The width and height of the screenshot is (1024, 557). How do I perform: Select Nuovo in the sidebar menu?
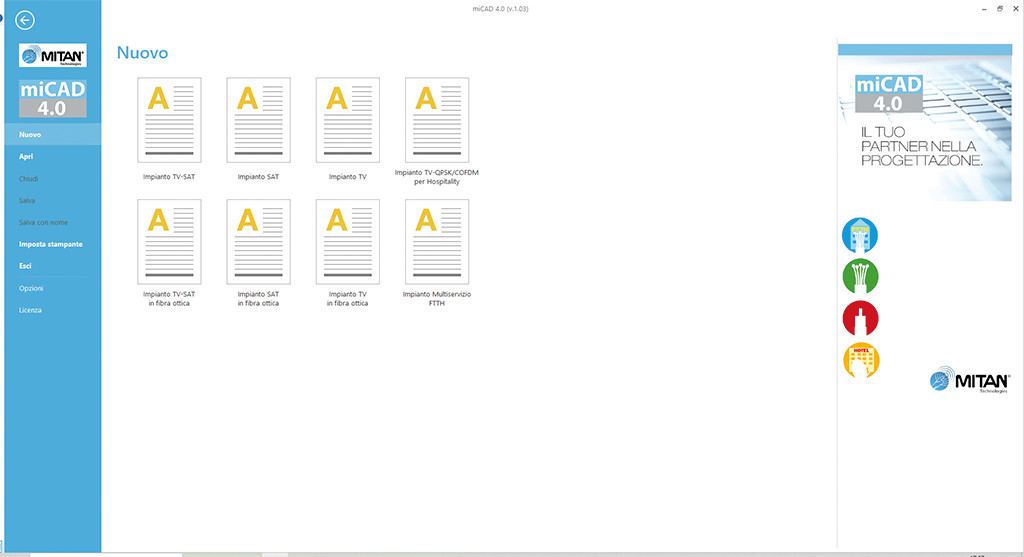point(53,135)
